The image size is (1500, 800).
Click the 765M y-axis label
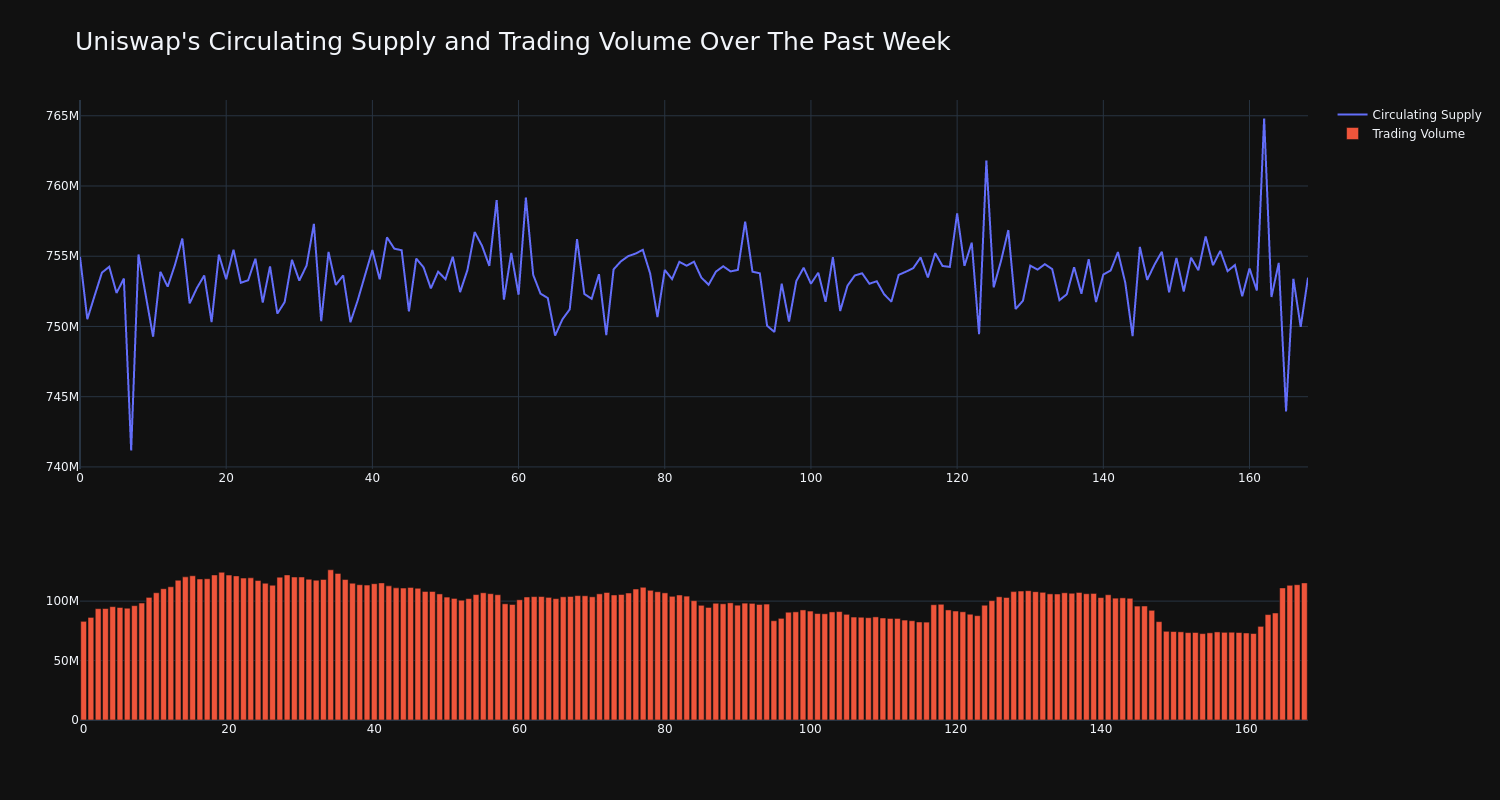pos(62,116)
